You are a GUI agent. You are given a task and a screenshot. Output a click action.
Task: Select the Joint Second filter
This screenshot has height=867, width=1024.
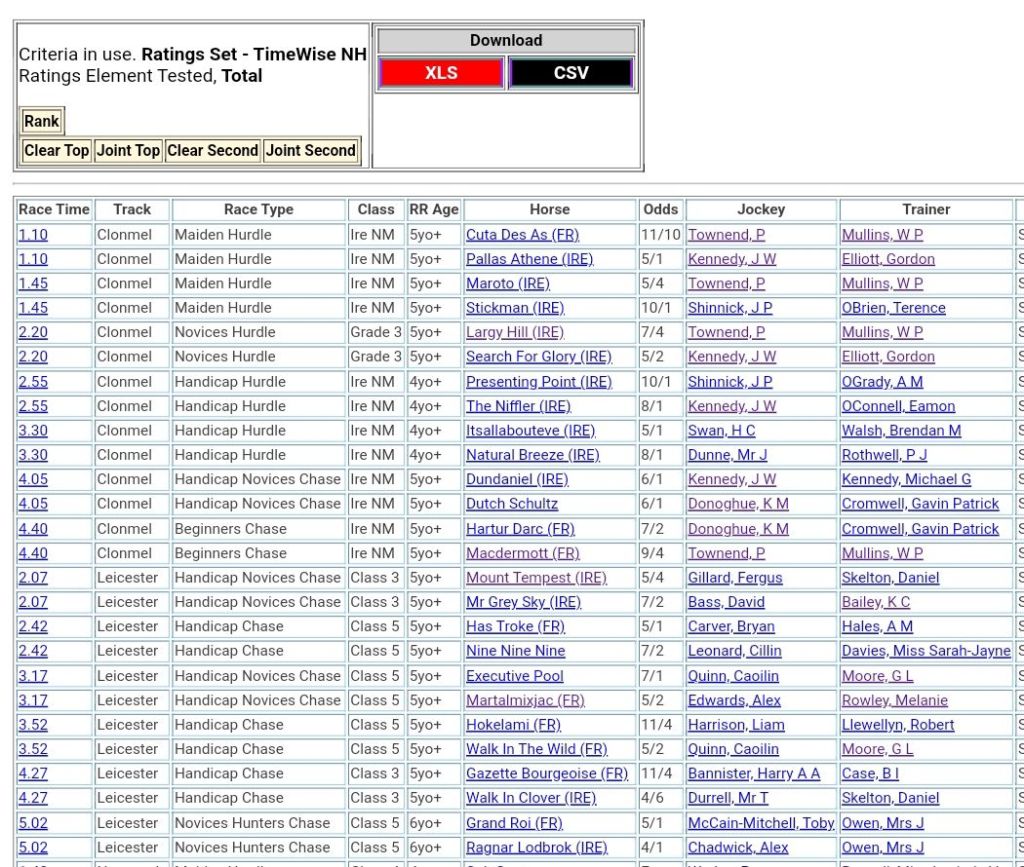pyautogui.click(x=310, y=150)
